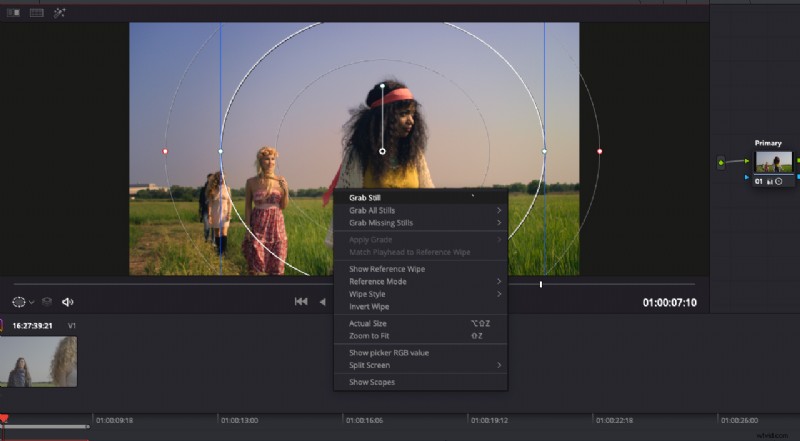This screenshot has height=441, width=800.
Task: Click the highlight magic wand icon
Action: point(59,13)
